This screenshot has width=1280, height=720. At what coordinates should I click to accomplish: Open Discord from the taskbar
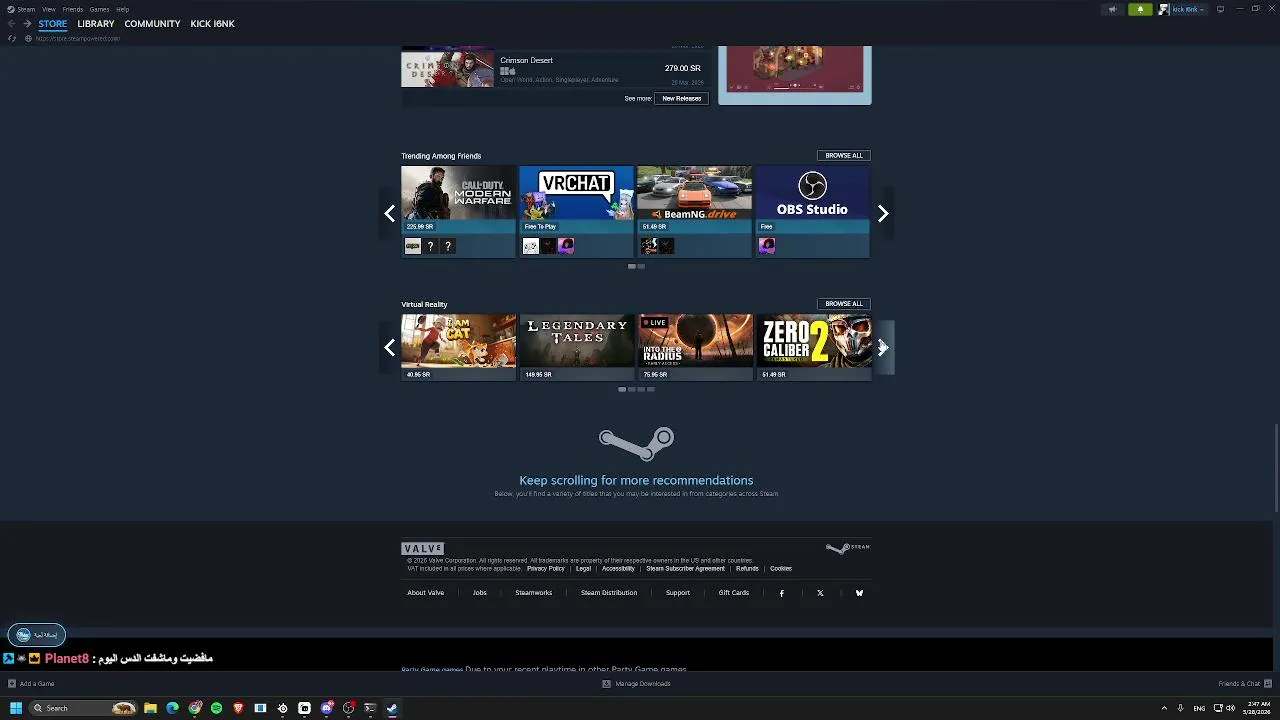(x=326, y=708)
